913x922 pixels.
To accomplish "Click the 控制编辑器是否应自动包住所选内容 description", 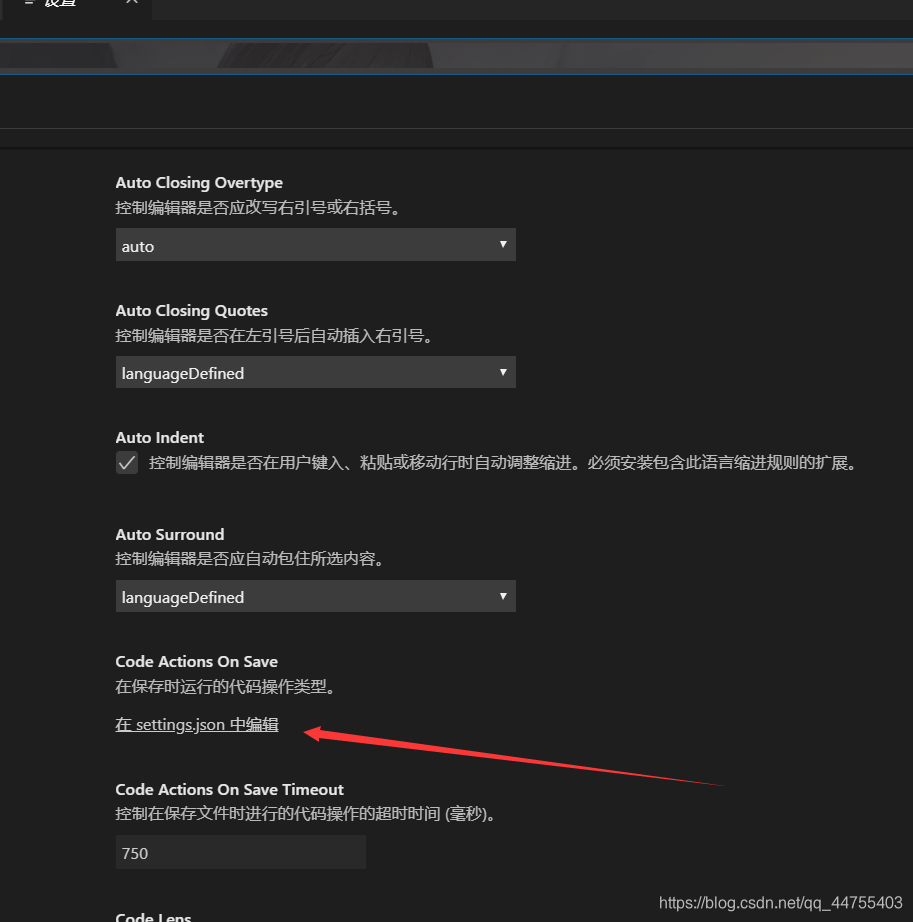I will (250, 559).
